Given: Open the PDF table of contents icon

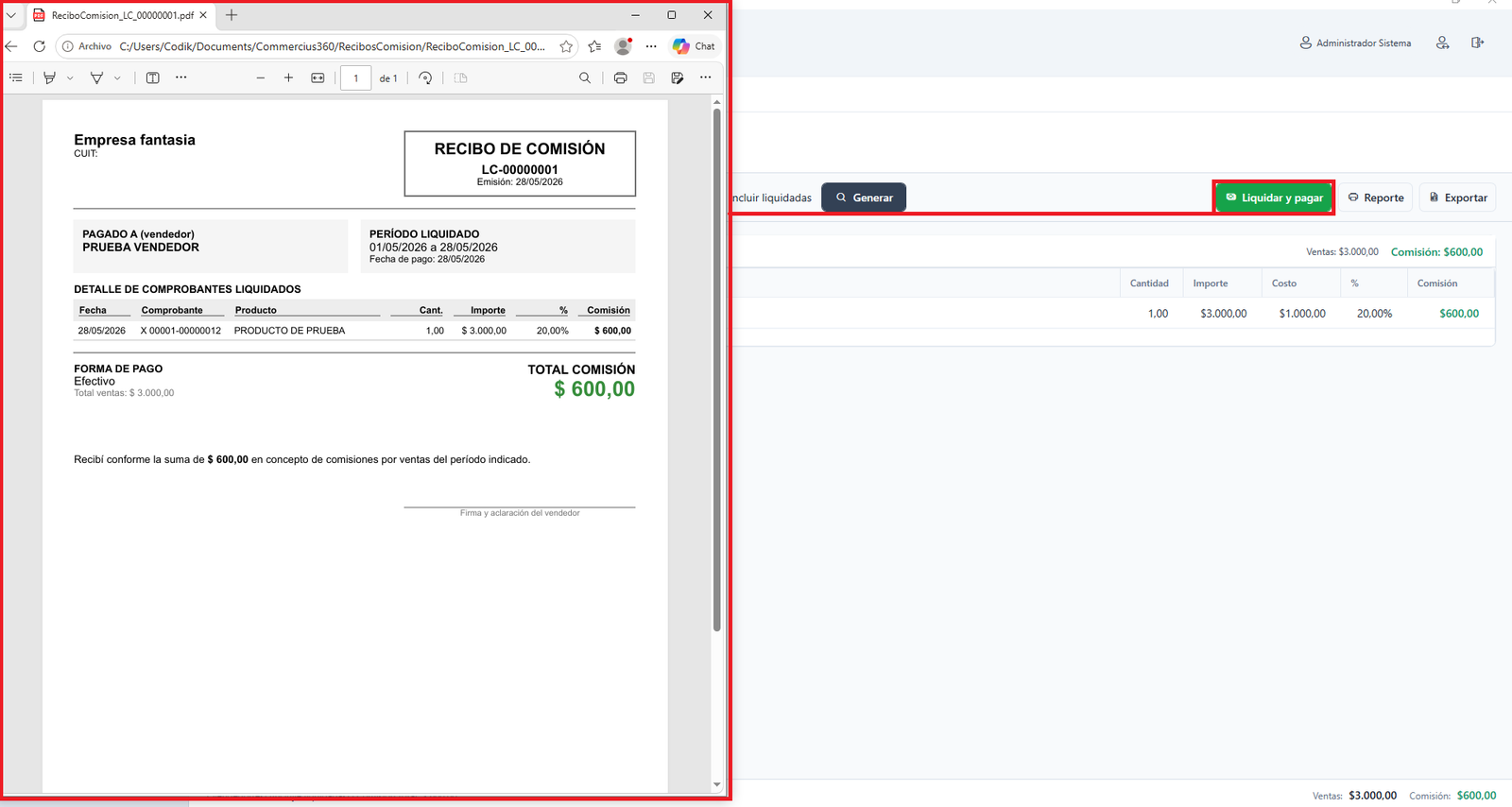Looking at the screenshot, I should click(16, 77).
